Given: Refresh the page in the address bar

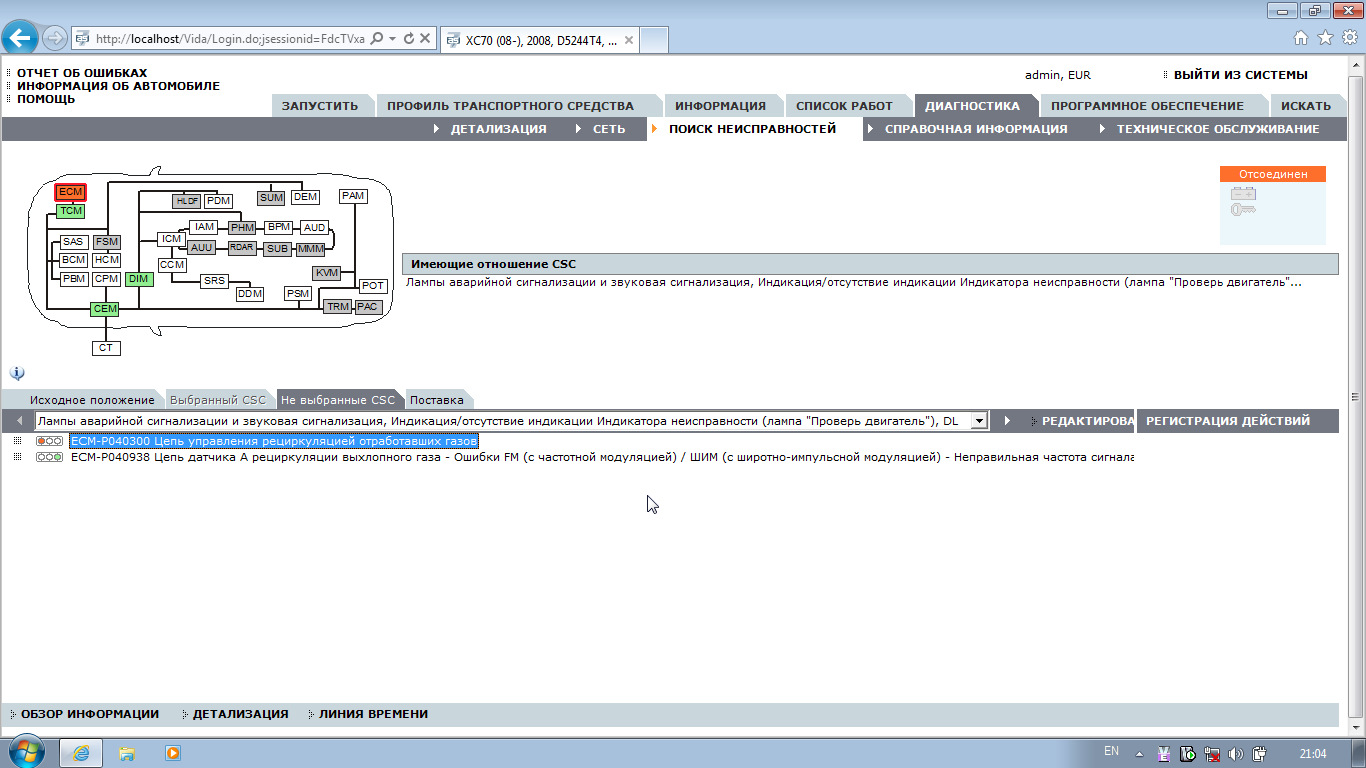Looking at the screenshot, I should (409, 39).
